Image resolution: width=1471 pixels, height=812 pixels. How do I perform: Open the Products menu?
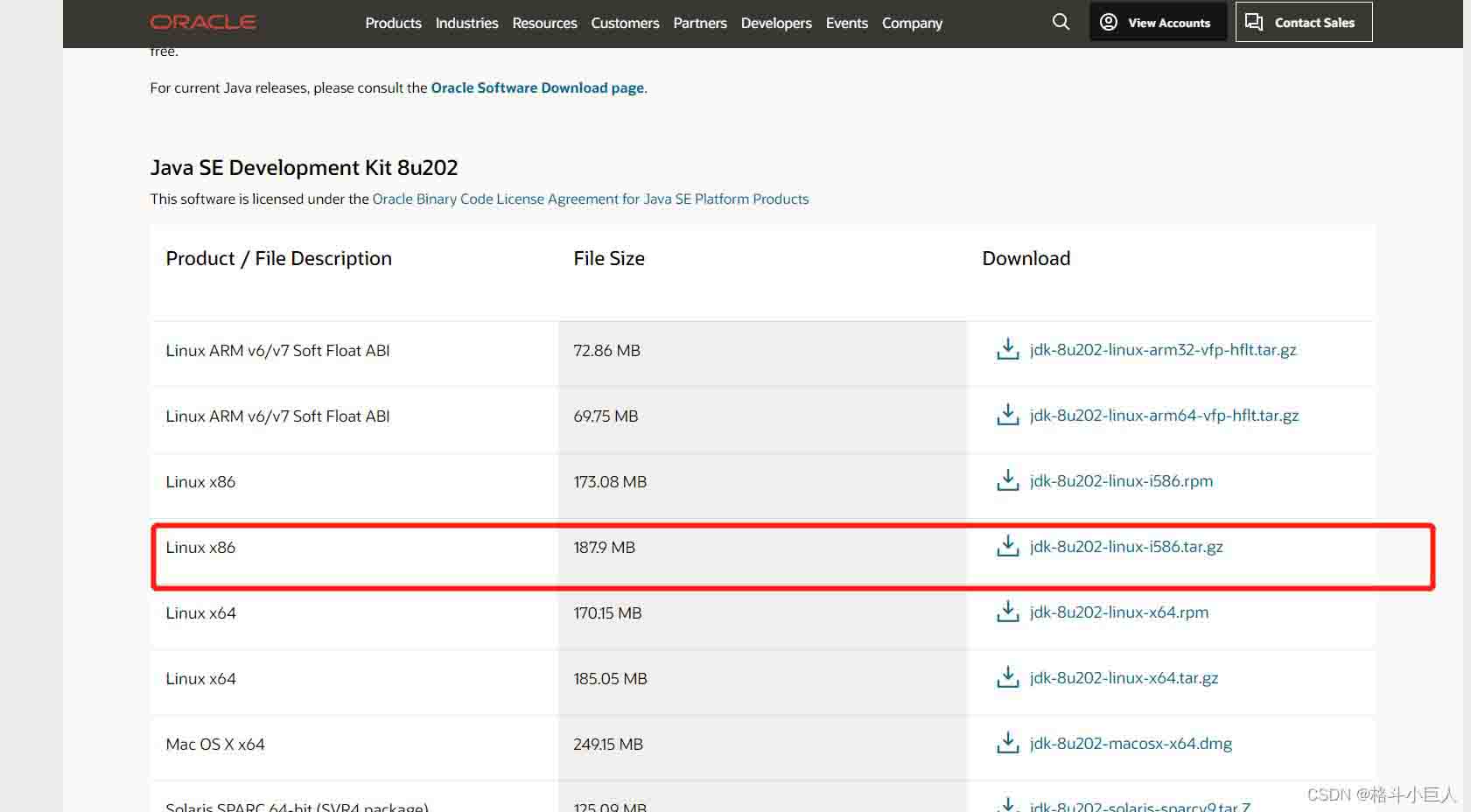click(x=393, y=23)
